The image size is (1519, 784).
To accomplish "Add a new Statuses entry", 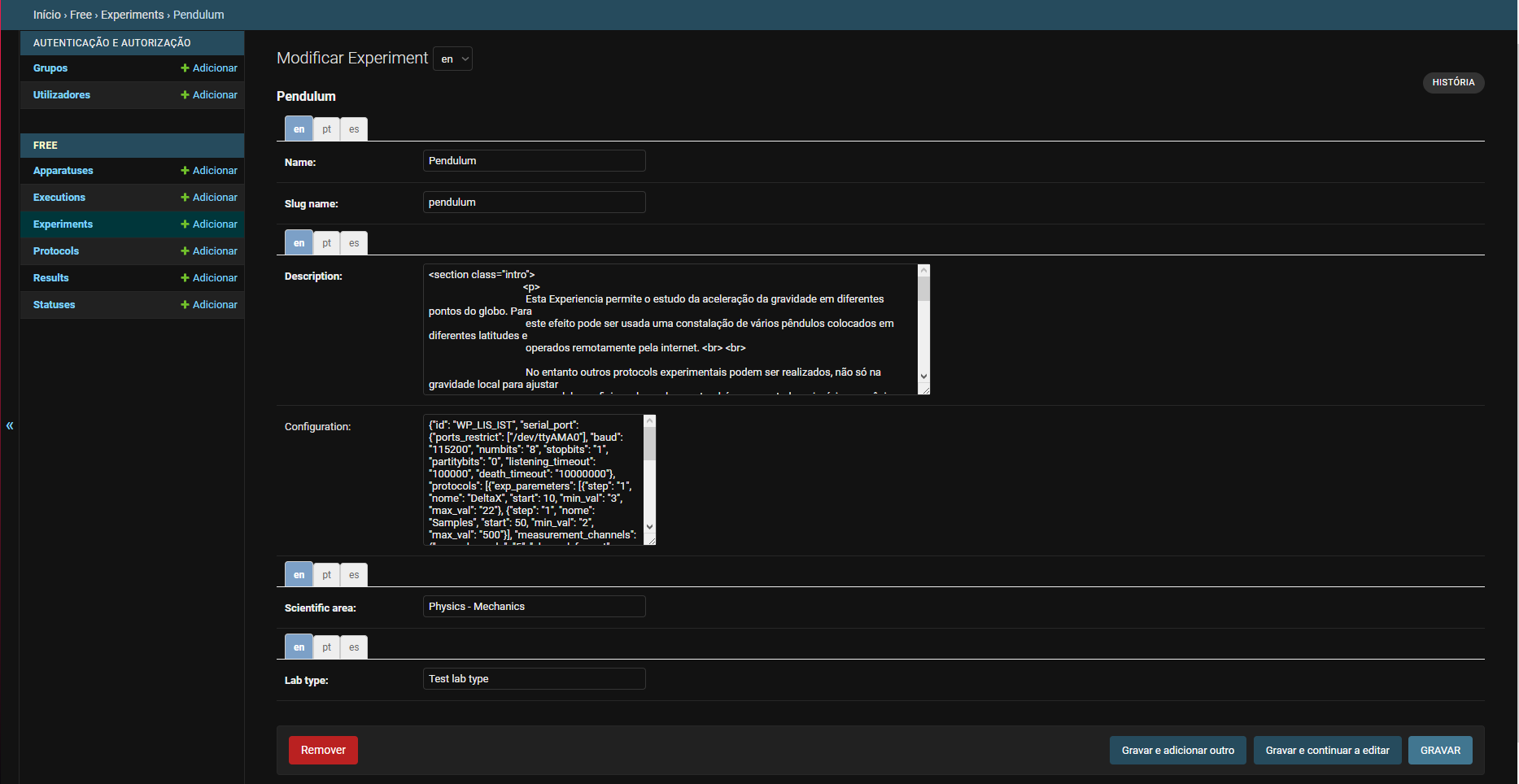I will coord(209,305).
